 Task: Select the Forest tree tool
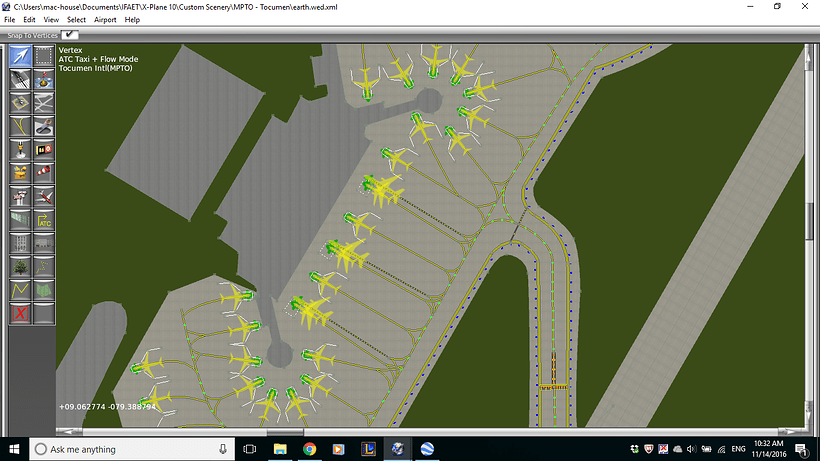click(x=20, y=267)
